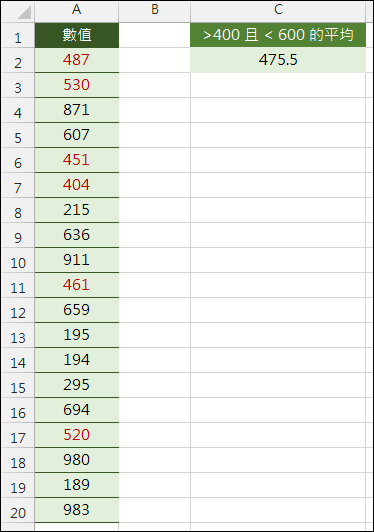Viewport: 374px width, 532px height.
Task: Select row 10 header
Action: coord(18,260)
